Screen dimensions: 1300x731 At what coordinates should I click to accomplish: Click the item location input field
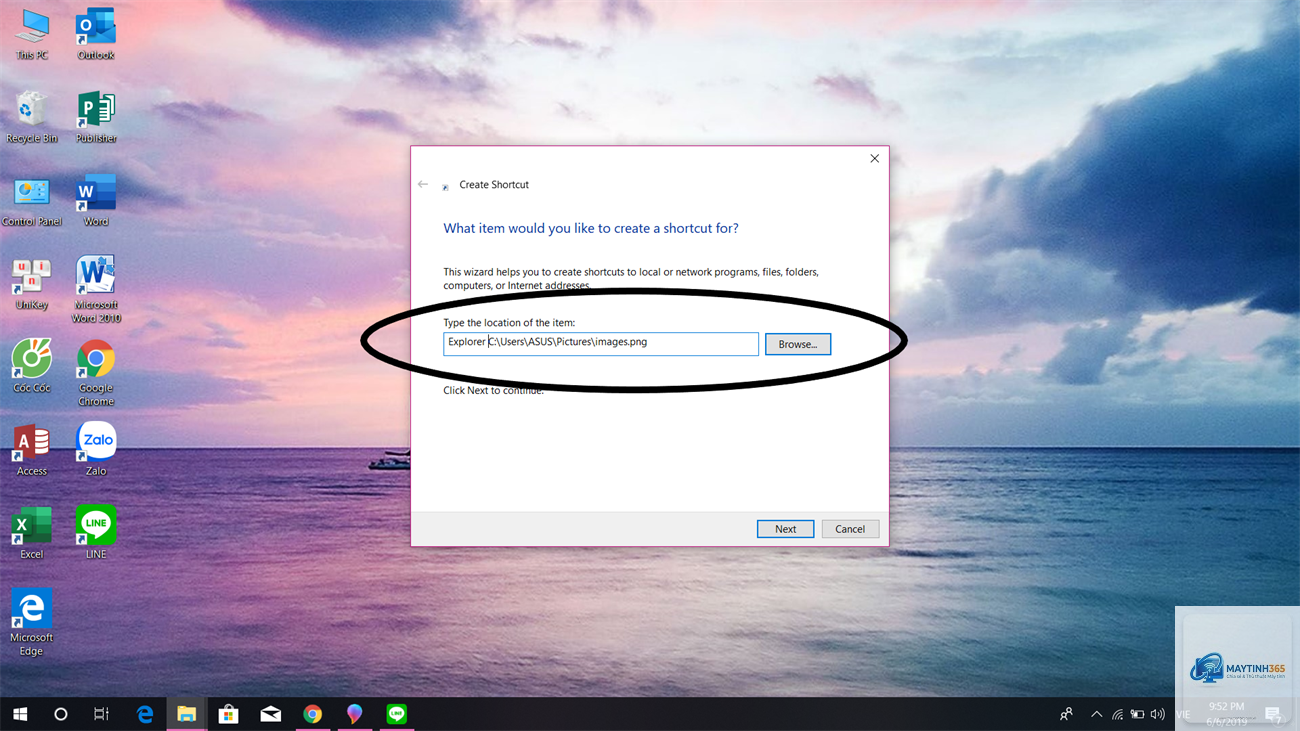[x=601, y=343]
